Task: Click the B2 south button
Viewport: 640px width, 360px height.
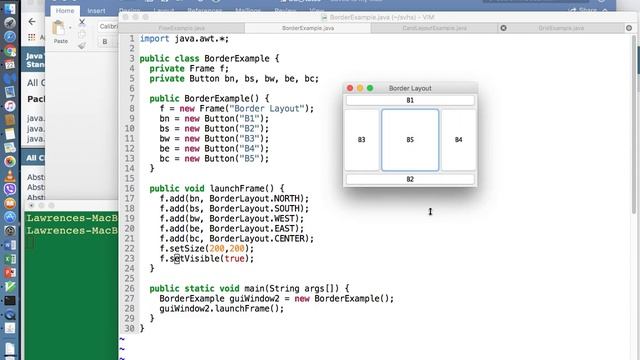Action: (x=410, y=179)
